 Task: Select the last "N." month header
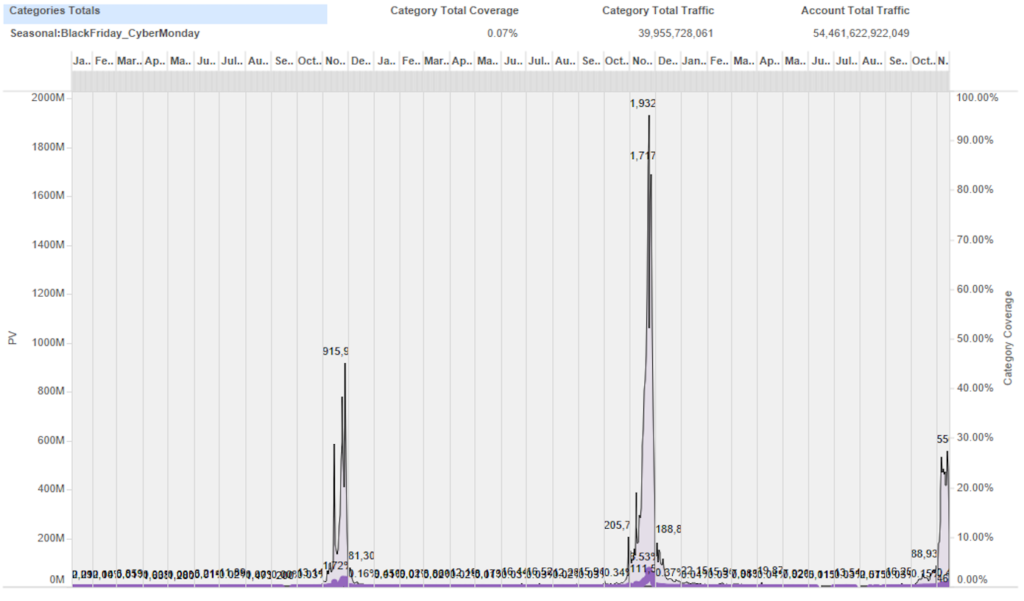pyautogui.click(x=941, y=62)
